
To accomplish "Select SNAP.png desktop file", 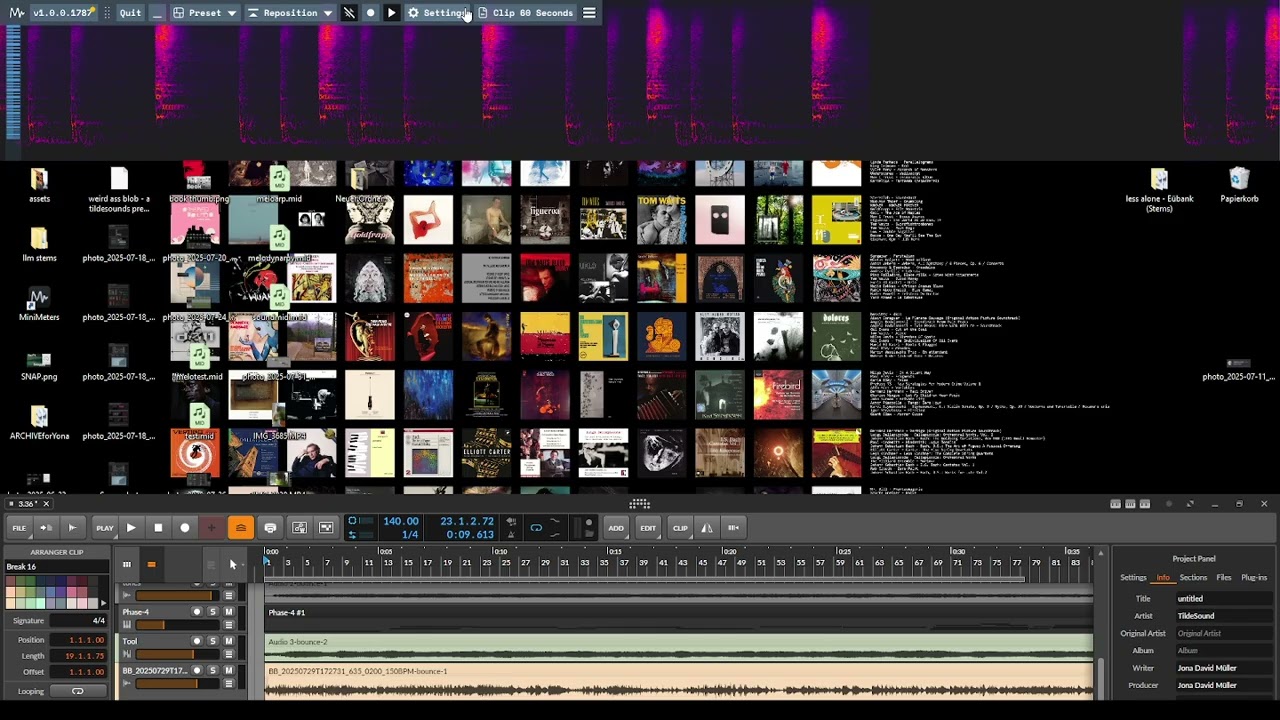I will click(x=39, y=364).
